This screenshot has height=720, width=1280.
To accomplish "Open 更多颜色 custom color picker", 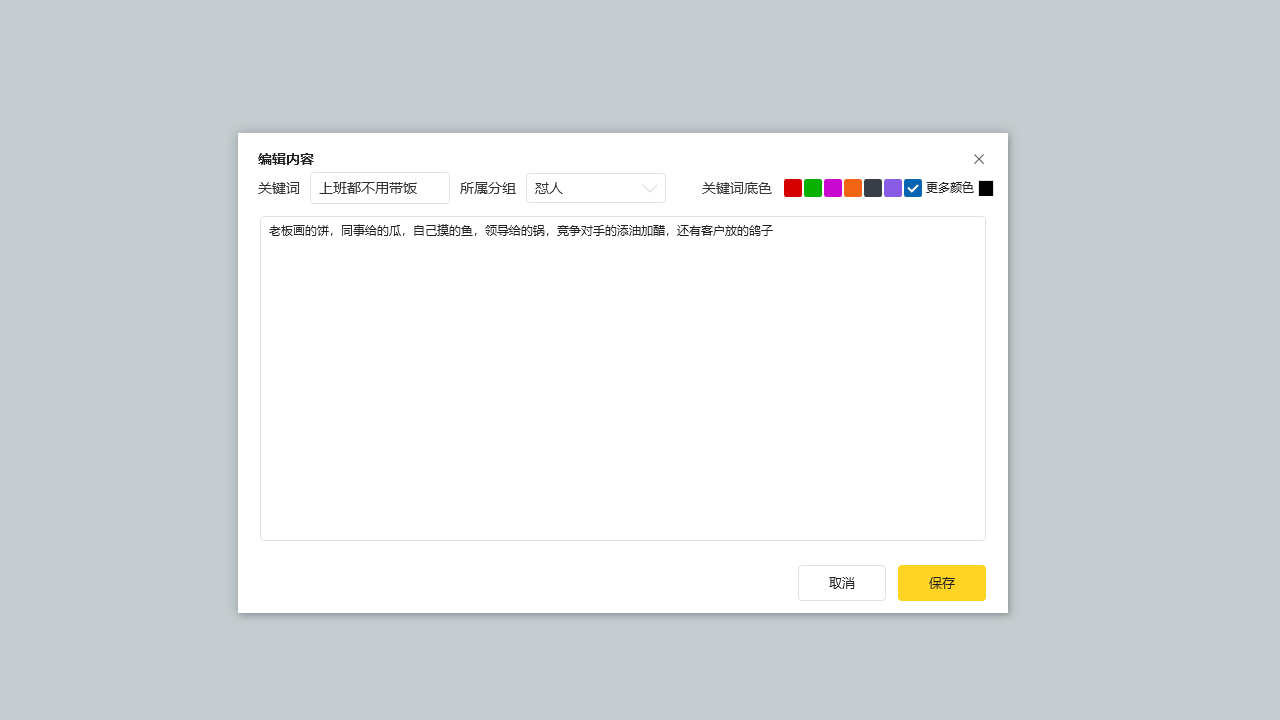I will 946,188.
